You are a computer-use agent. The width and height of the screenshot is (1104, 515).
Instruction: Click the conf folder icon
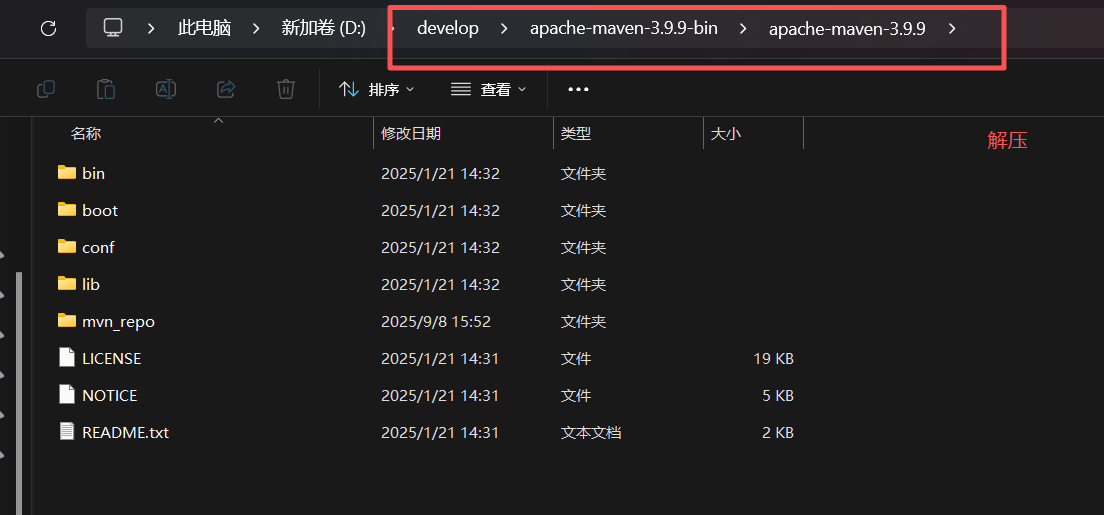(67, 247)
